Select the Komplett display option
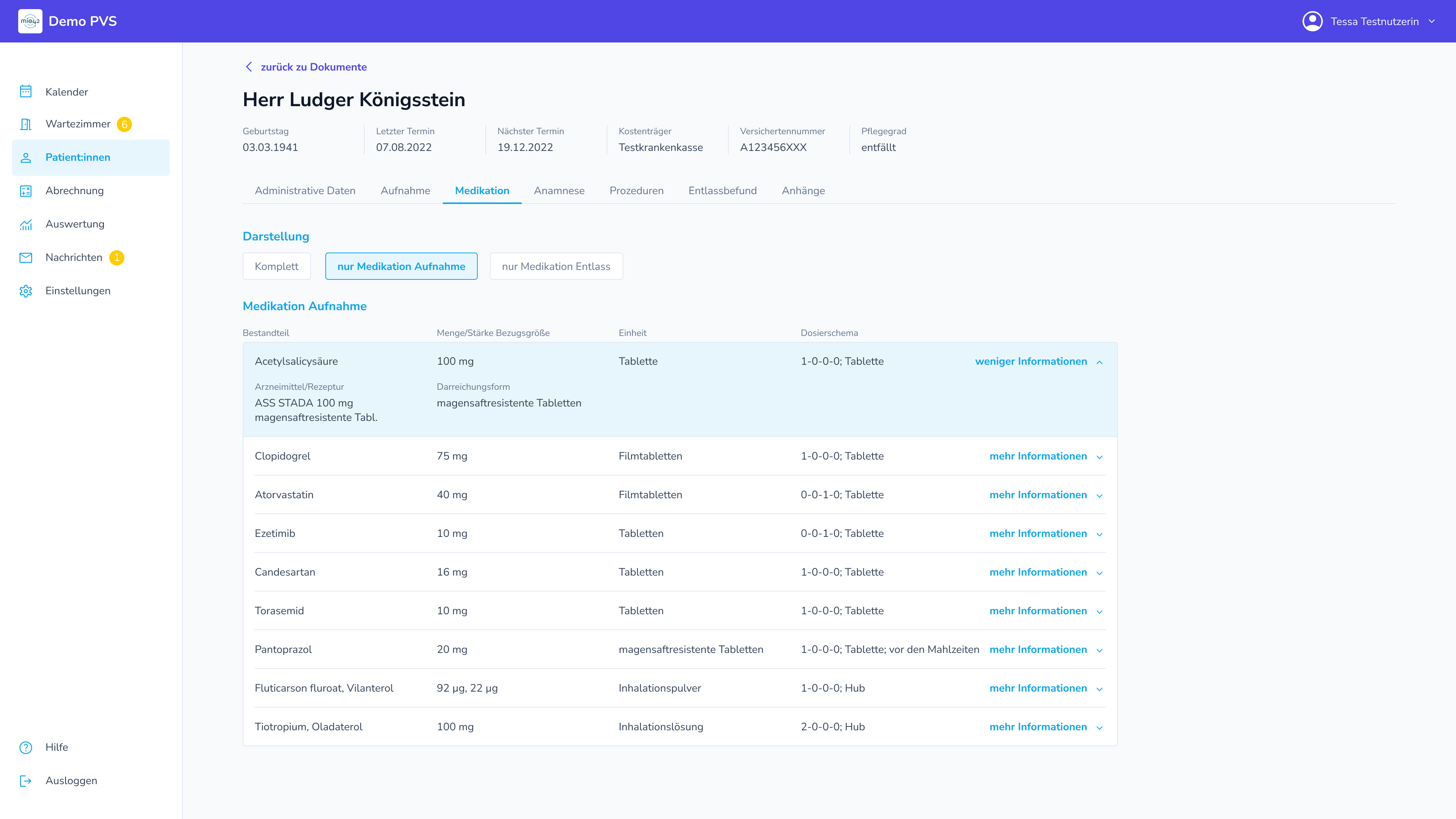The image size is (1456, 819). [276, 266]
